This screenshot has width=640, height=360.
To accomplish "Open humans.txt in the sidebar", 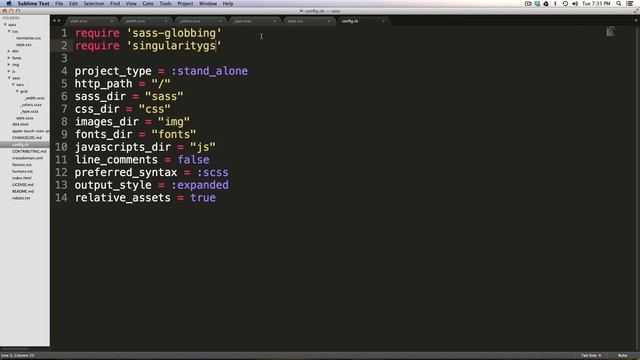I will coord(22,171).
